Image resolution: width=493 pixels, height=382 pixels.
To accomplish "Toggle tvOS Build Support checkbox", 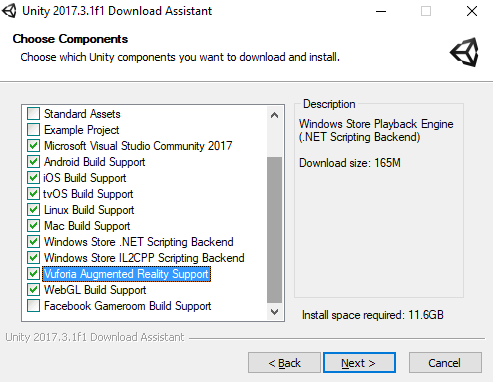I will click(x=33, y=194).
